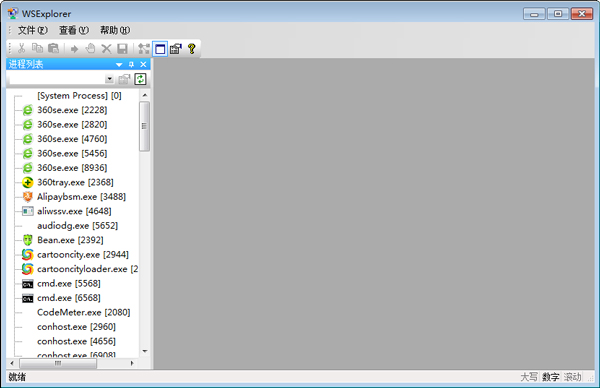
Task: Click the horizontal scroll left arrow
Action: click(12, 363)
